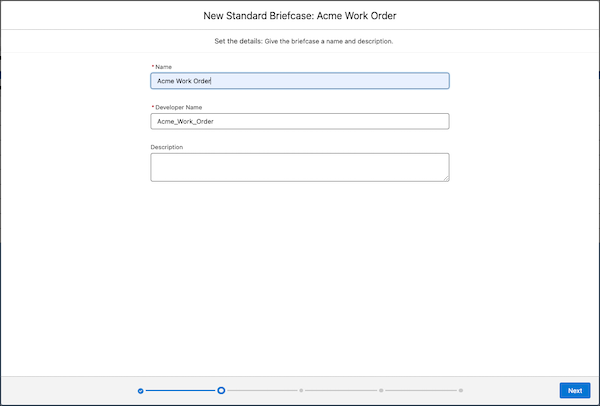Select the current second step indicator
The width and height of the screenshot is (600, 406).
coord(221,390)
